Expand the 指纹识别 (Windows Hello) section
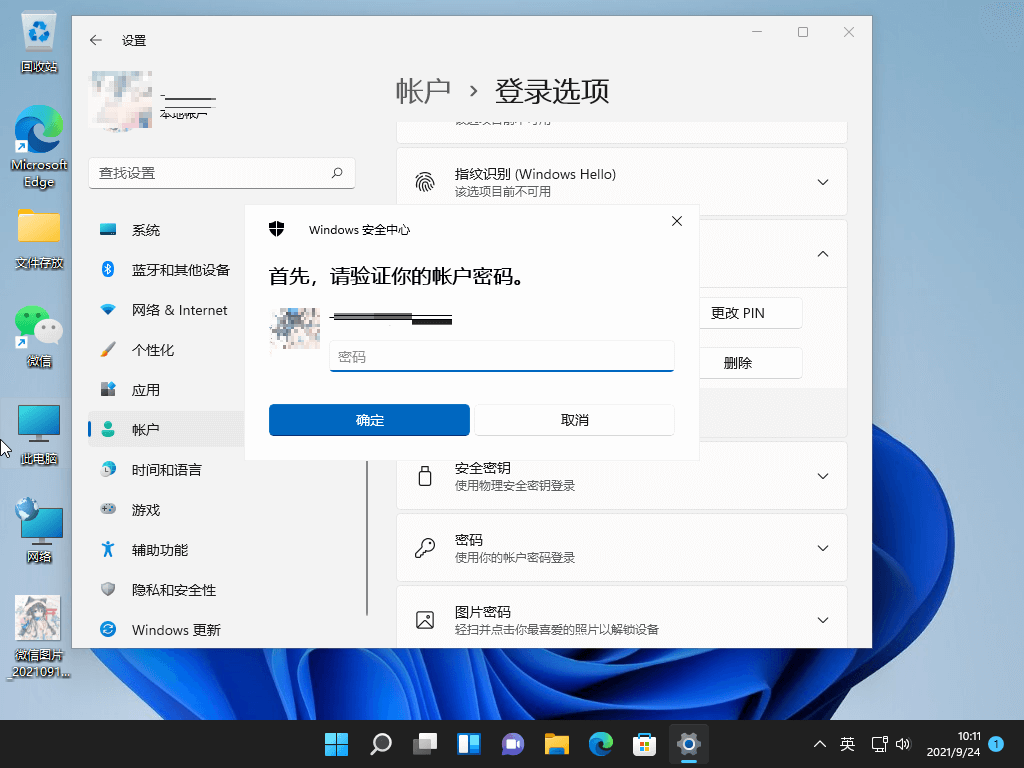The width and height of the screenshot is (1024, 768). (822, 181)
